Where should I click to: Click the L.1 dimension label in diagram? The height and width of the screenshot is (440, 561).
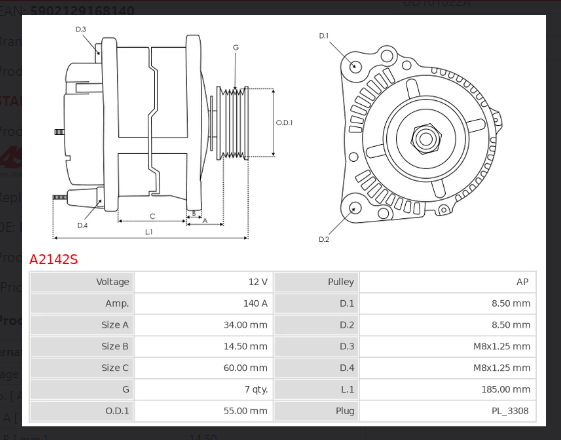(x=149, y=232)
